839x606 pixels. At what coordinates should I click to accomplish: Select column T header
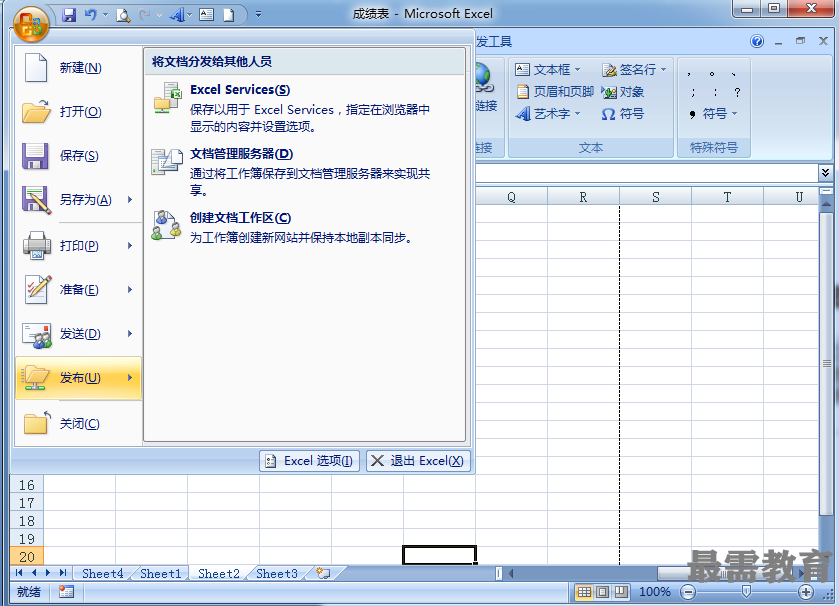[727, 197]
